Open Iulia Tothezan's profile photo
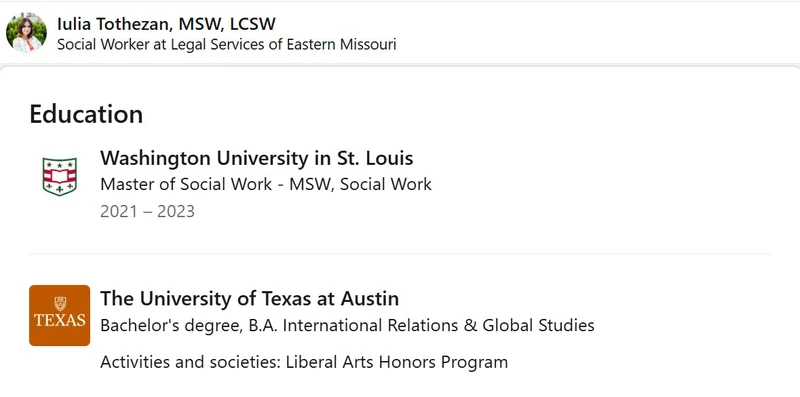 click(26, 33)
